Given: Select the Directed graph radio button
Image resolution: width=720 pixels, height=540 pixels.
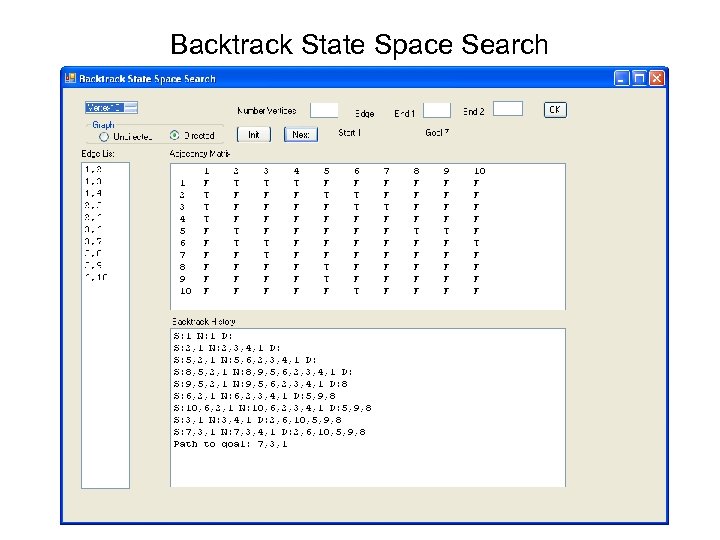Looking at the screenshot, I should click(x=174, y=135).
